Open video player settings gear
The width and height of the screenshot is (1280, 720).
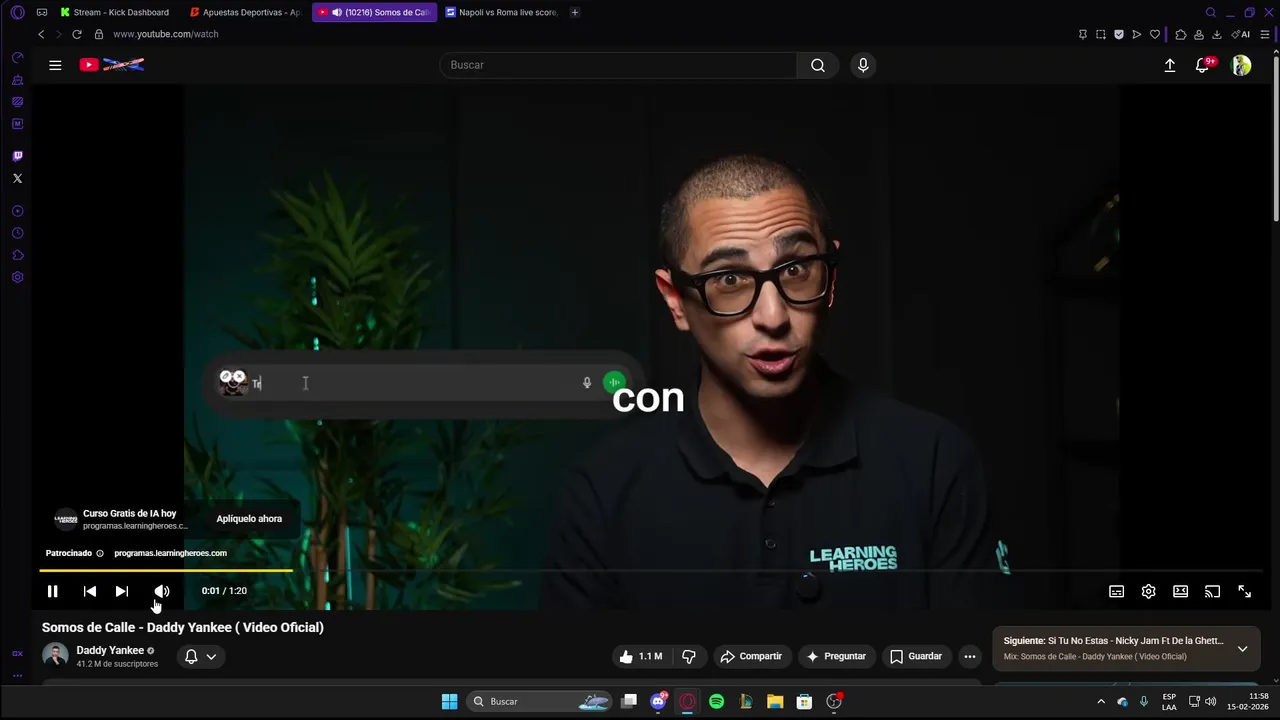[1148, 591]
